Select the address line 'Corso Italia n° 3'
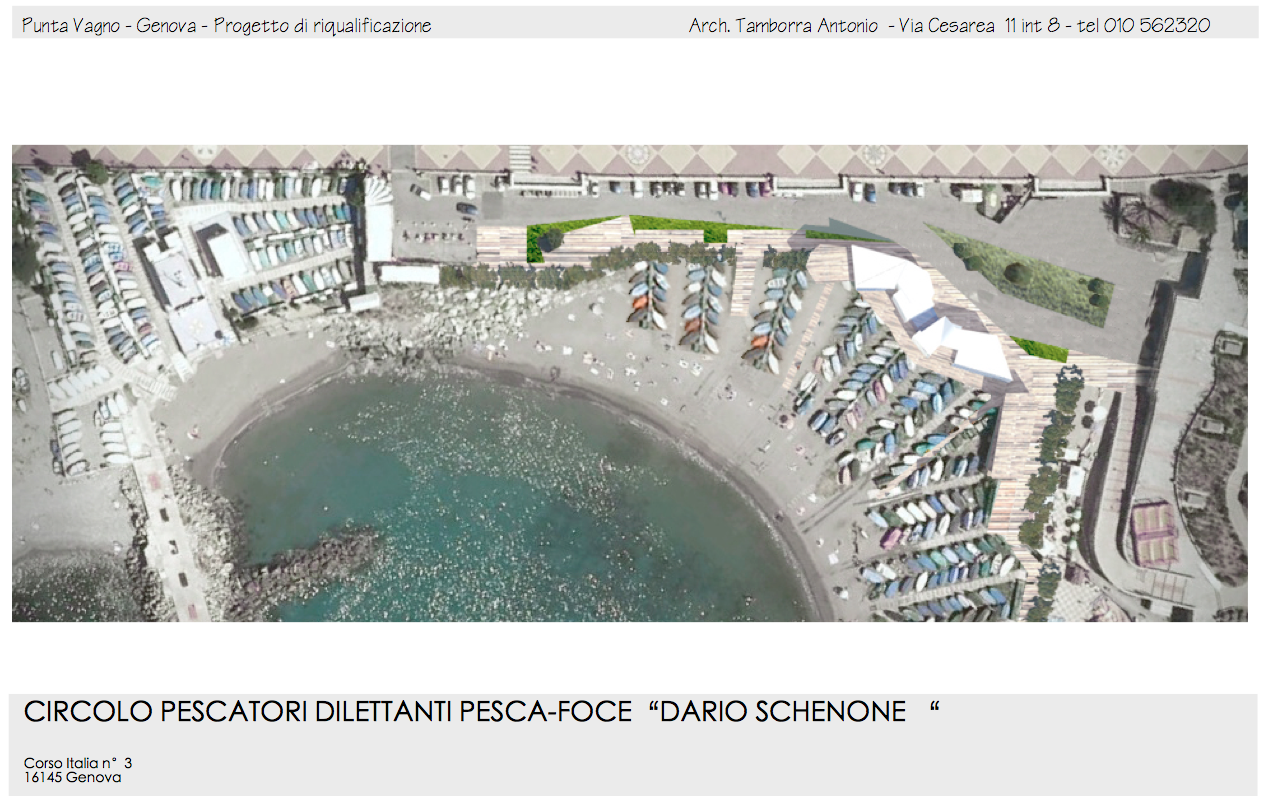 click(78, 763)
